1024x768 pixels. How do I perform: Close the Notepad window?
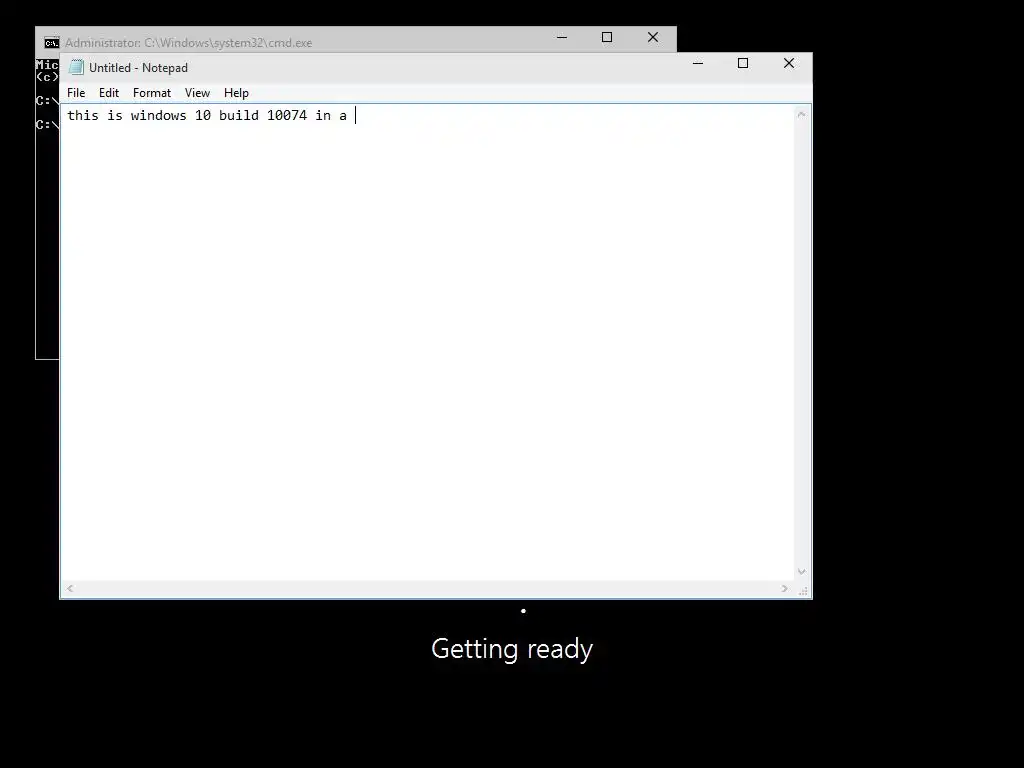click(789, 63)
